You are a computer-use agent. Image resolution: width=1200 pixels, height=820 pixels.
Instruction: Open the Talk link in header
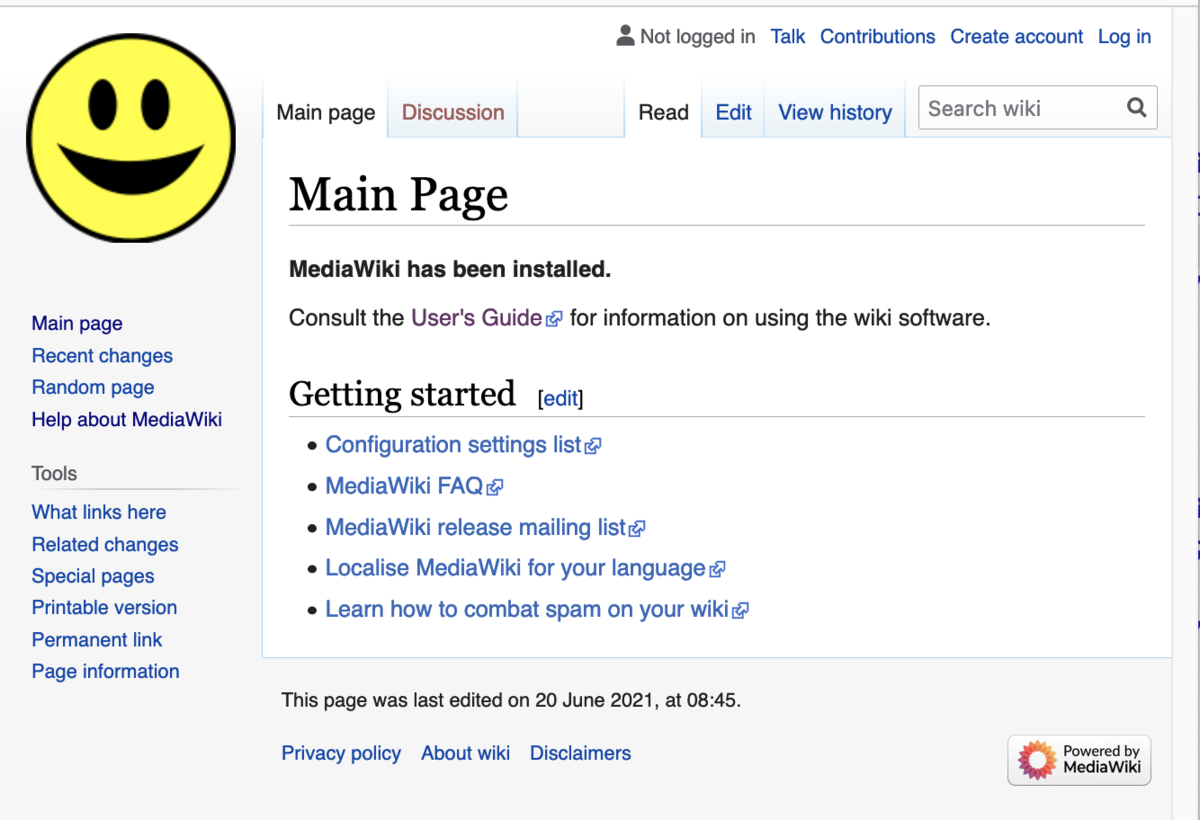click(788, 36)
